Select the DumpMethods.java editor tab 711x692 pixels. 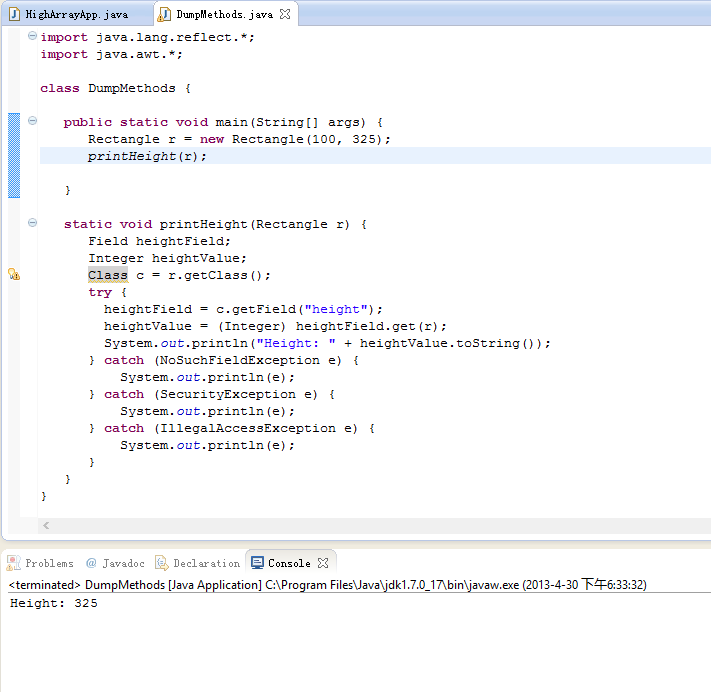click(224, 14)
